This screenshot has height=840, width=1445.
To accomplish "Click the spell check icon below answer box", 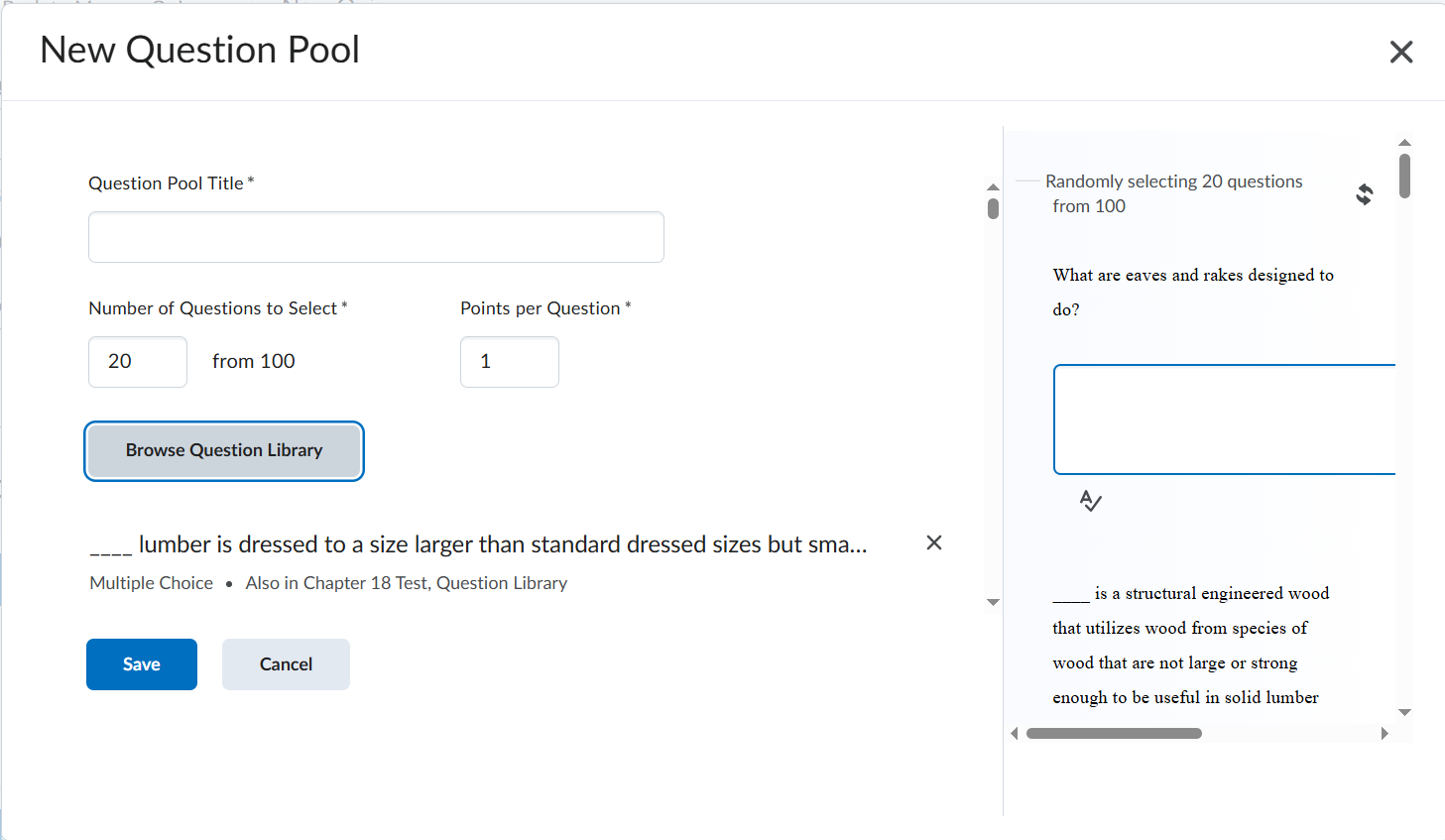I will pyautogui.click(x=1090, y=501).
